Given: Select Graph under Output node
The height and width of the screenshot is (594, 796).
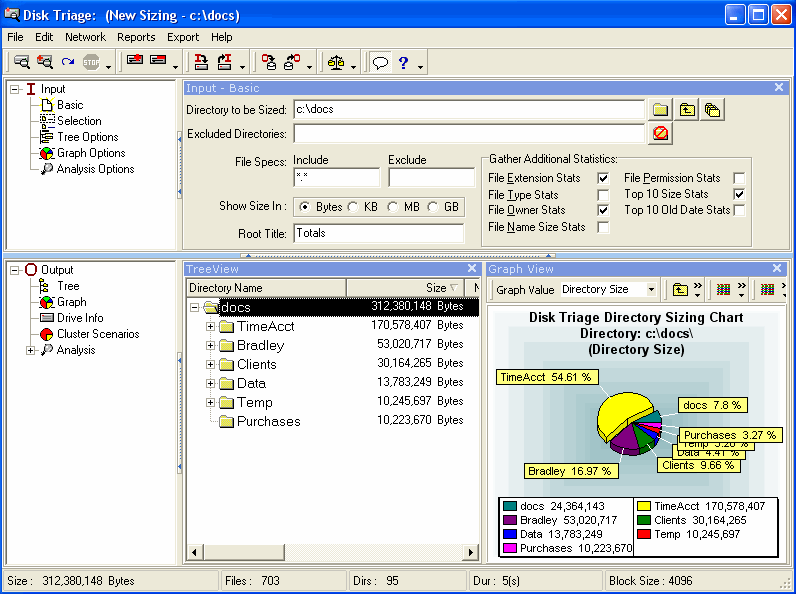Looking at the screenshot, I should (x=72, y=302).
